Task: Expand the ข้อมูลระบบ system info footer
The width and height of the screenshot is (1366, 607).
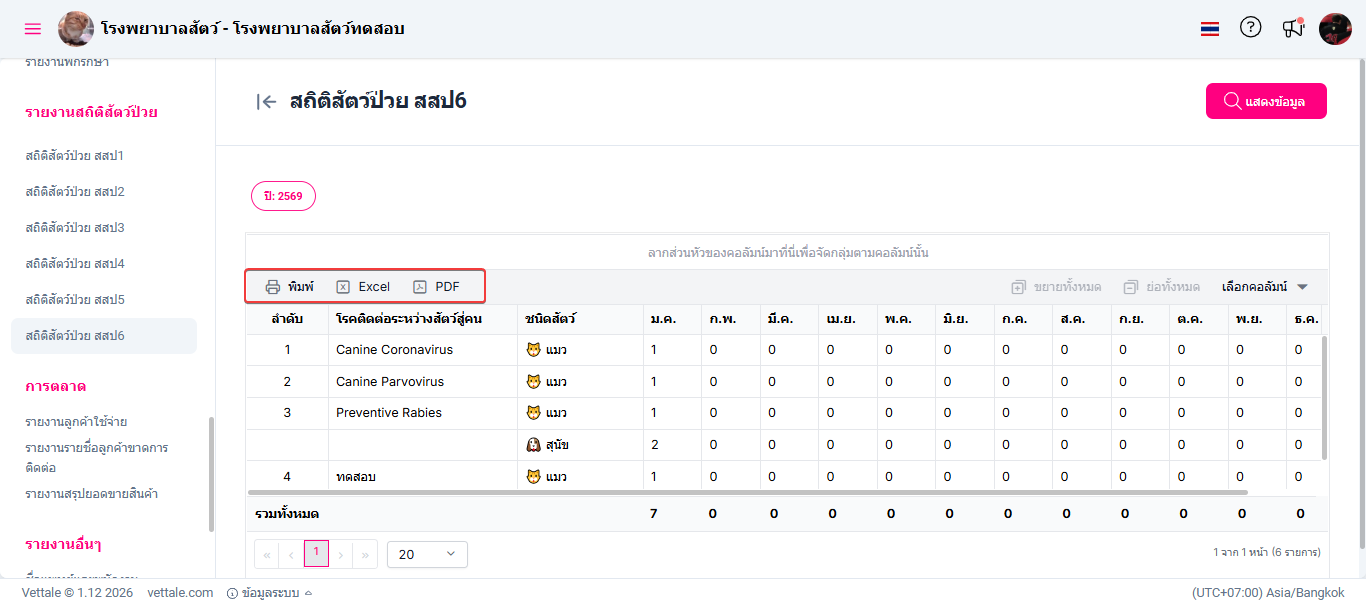Action: [270, 593]
